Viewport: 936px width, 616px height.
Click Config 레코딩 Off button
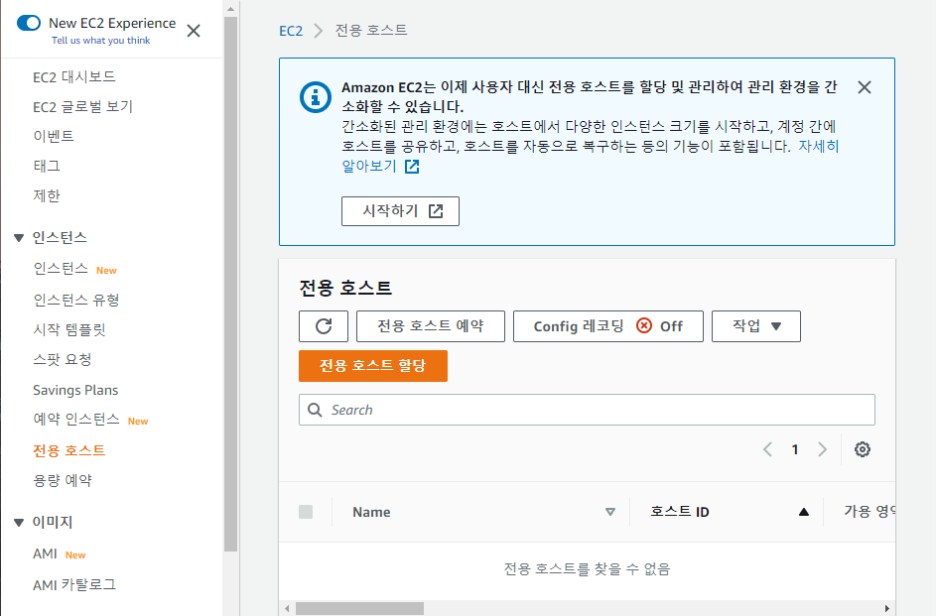(x=608, y=326)
